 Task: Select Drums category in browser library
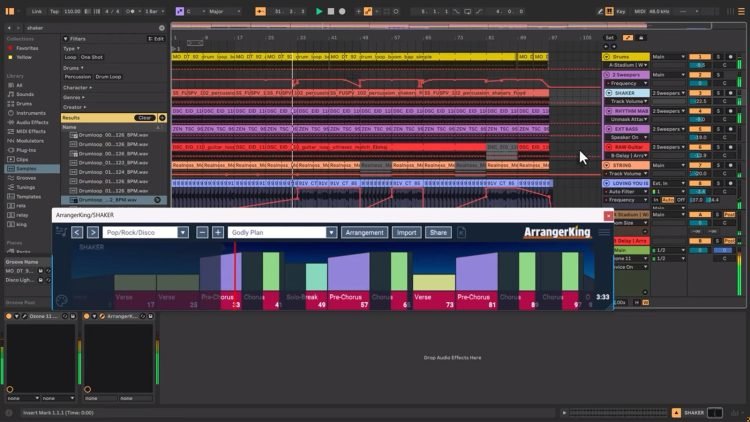coord(24,103)
